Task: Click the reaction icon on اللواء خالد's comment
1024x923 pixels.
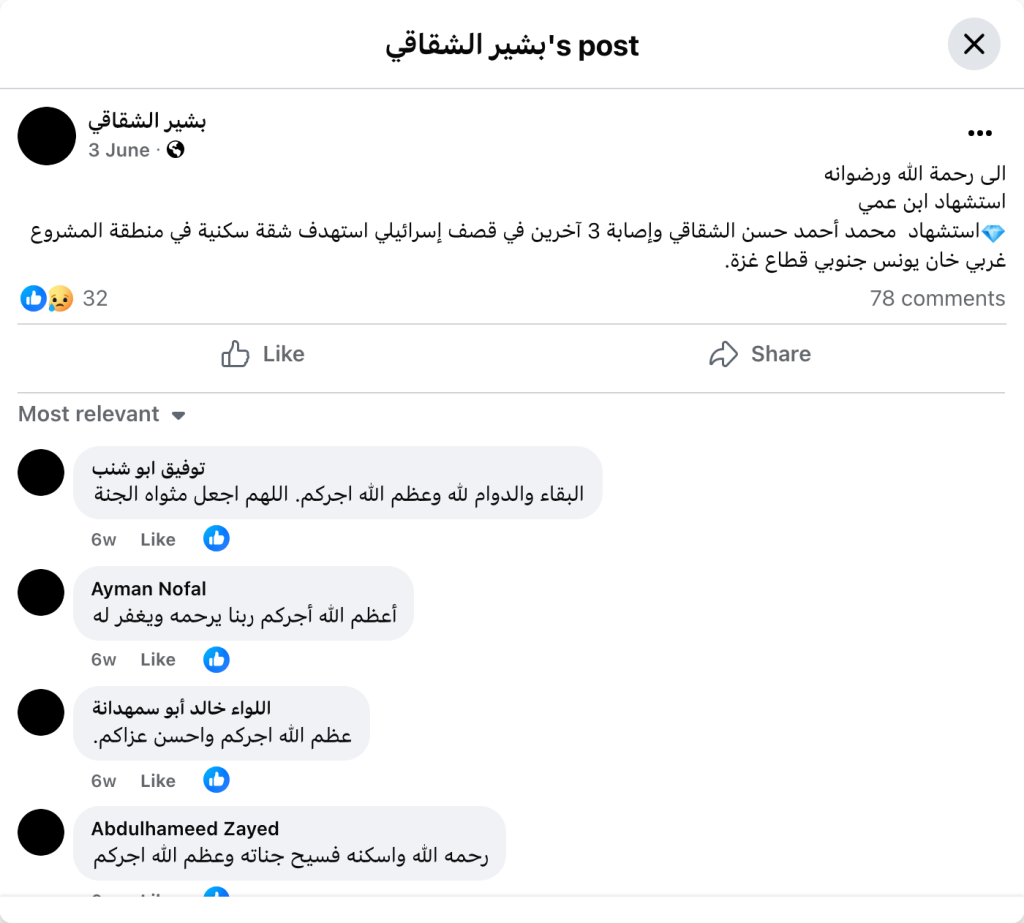Action: 216,780
